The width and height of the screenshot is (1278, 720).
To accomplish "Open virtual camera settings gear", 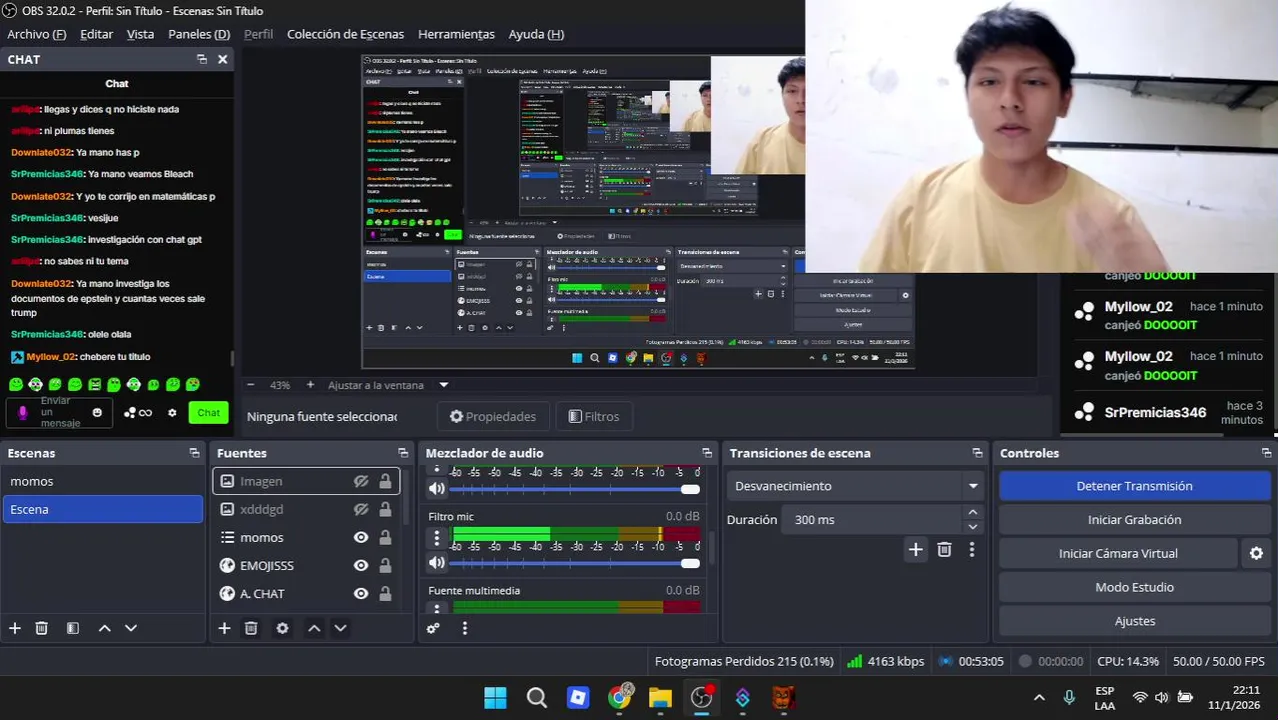I will (x=1256, y=553).
